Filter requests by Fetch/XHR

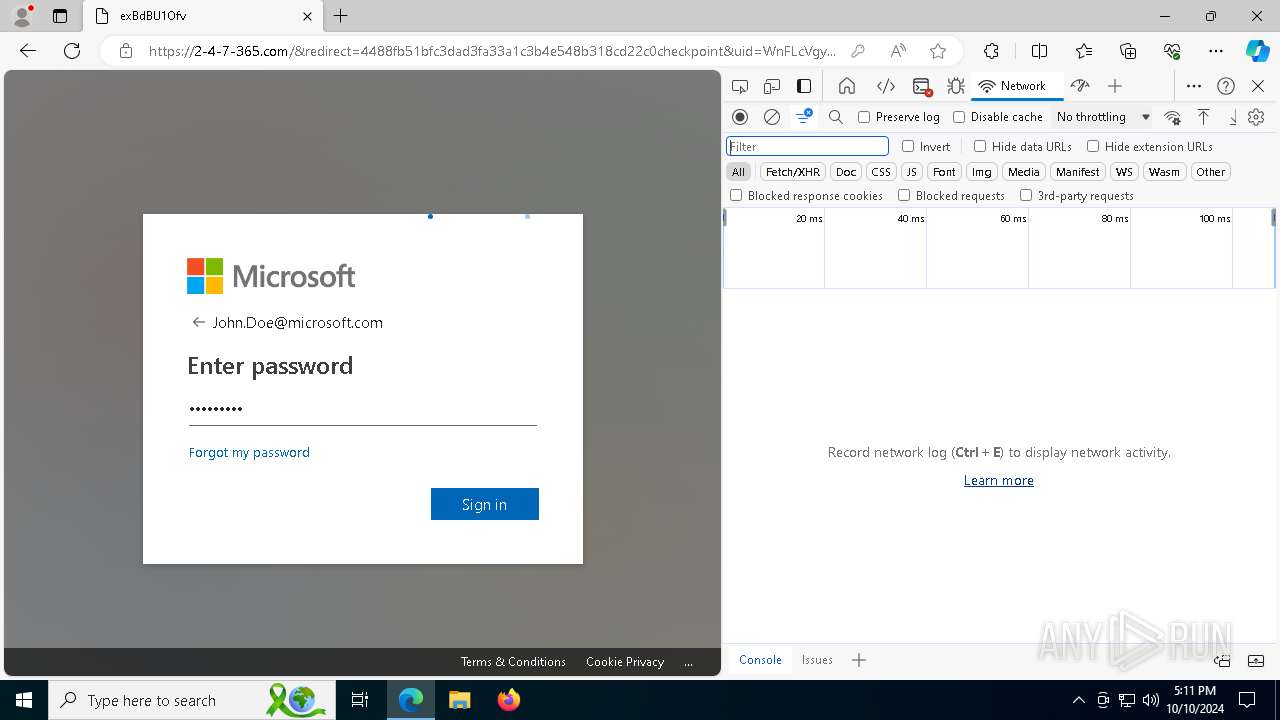(793, 172)
